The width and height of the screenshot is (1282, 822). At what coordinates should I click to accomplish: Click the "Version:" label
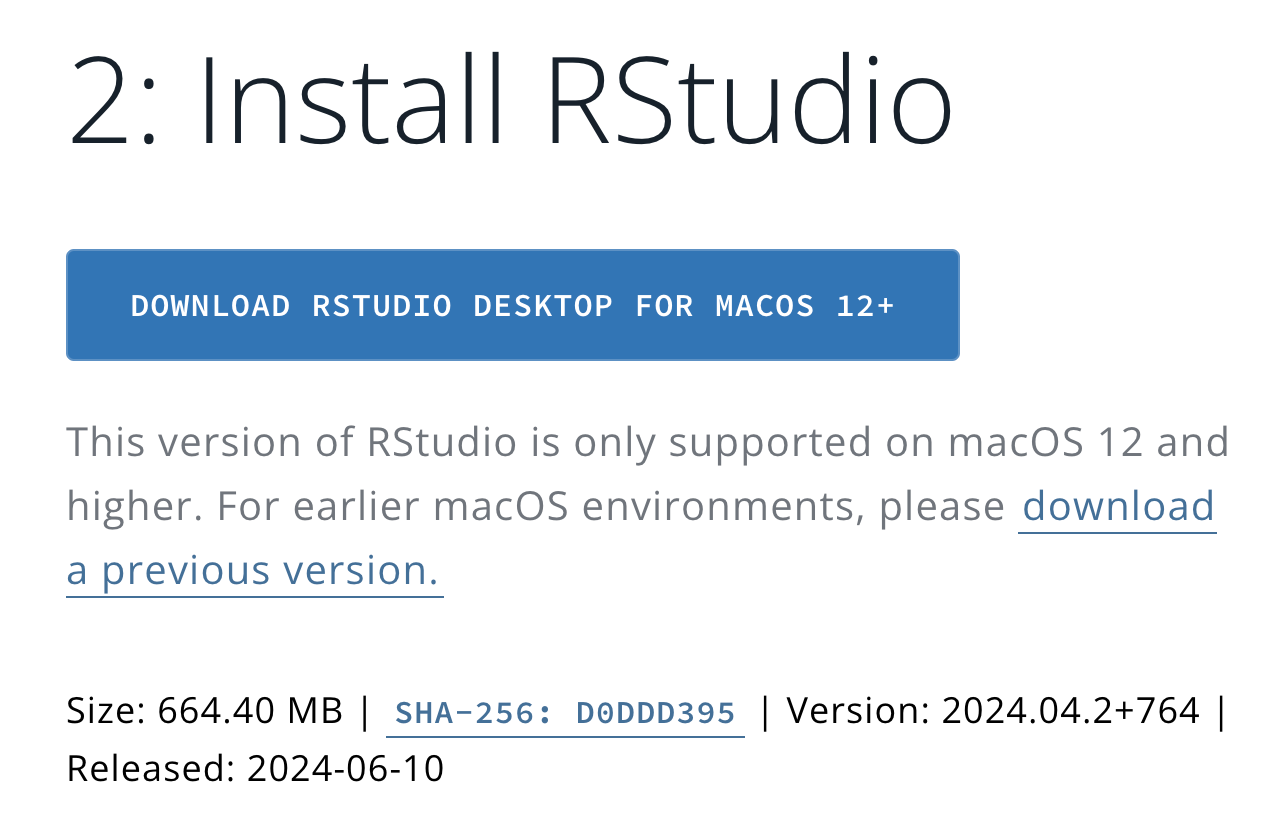coord(859,711)
